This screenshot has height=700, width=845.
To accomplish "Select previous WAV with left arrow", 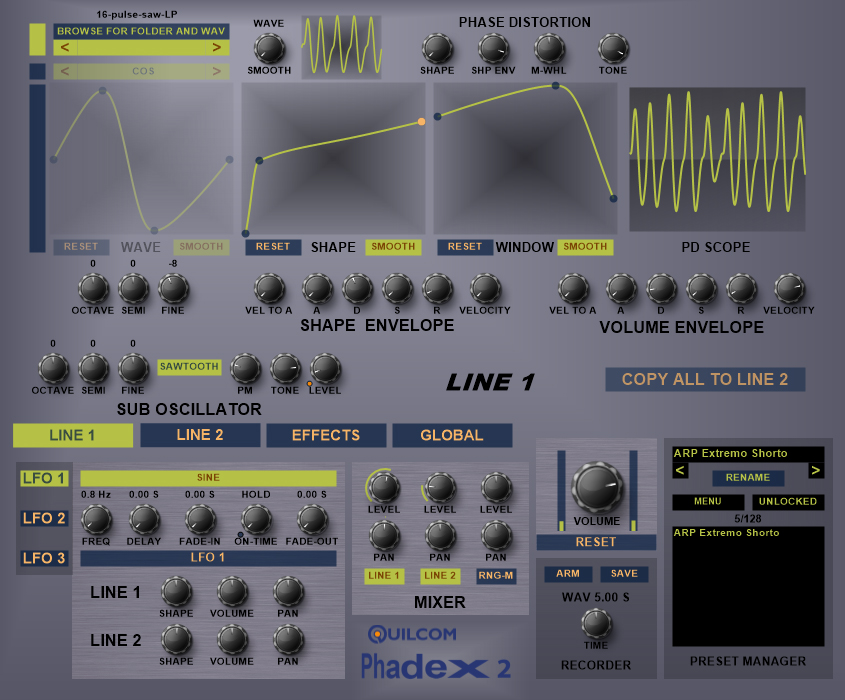I will pos(65,47).
